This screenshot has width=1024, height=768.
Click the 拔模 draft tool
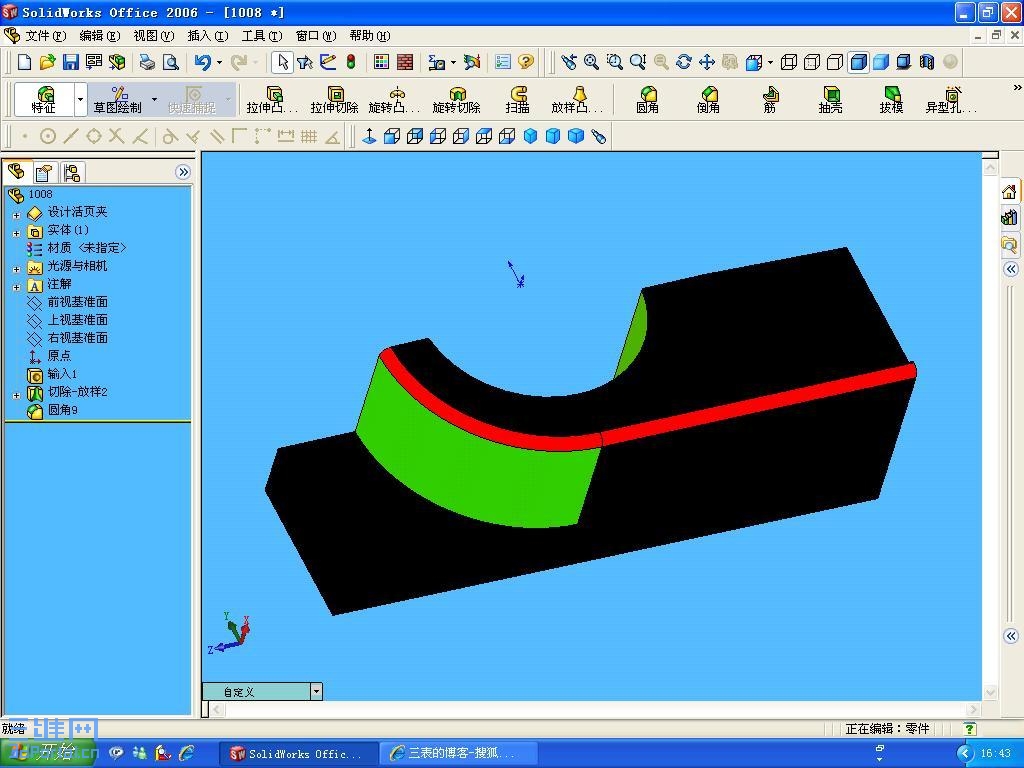pyautogui.click(x=891, y=100)
